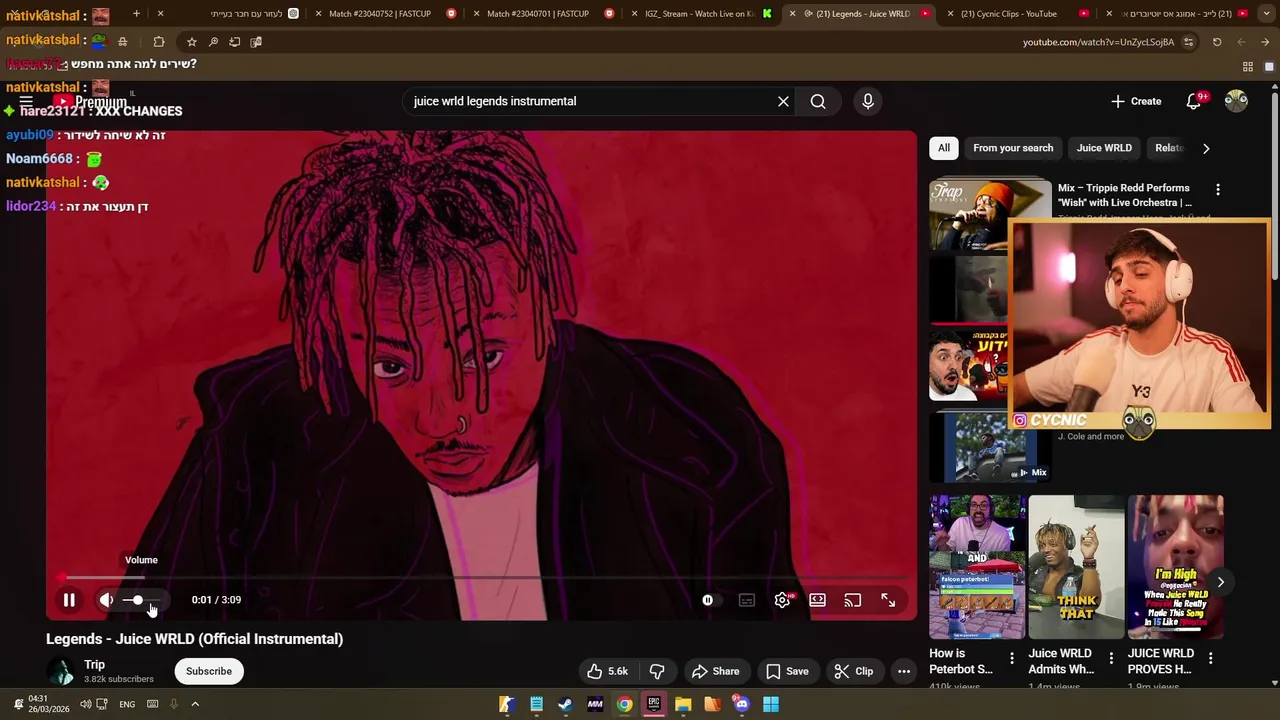
Task: Open the Trippie Redd mix thumbnail
Action: point(989,214)
